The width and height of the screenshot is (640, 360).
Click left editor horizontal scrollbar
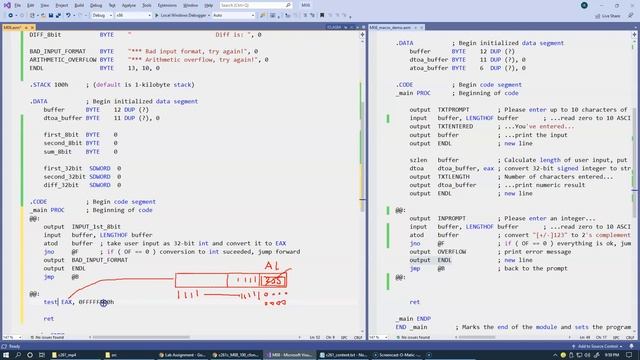[x=141, y=338]
